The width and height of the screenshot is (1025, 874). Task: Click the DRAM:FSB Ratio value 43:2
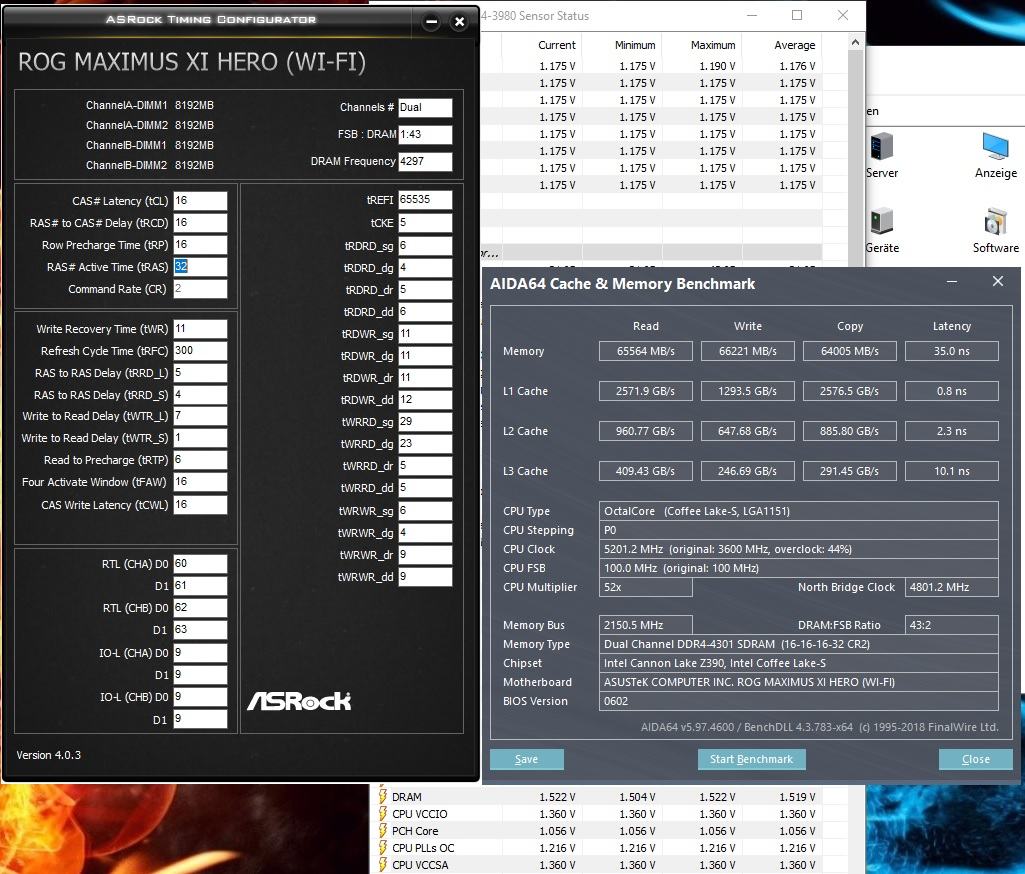click(951, 625)
